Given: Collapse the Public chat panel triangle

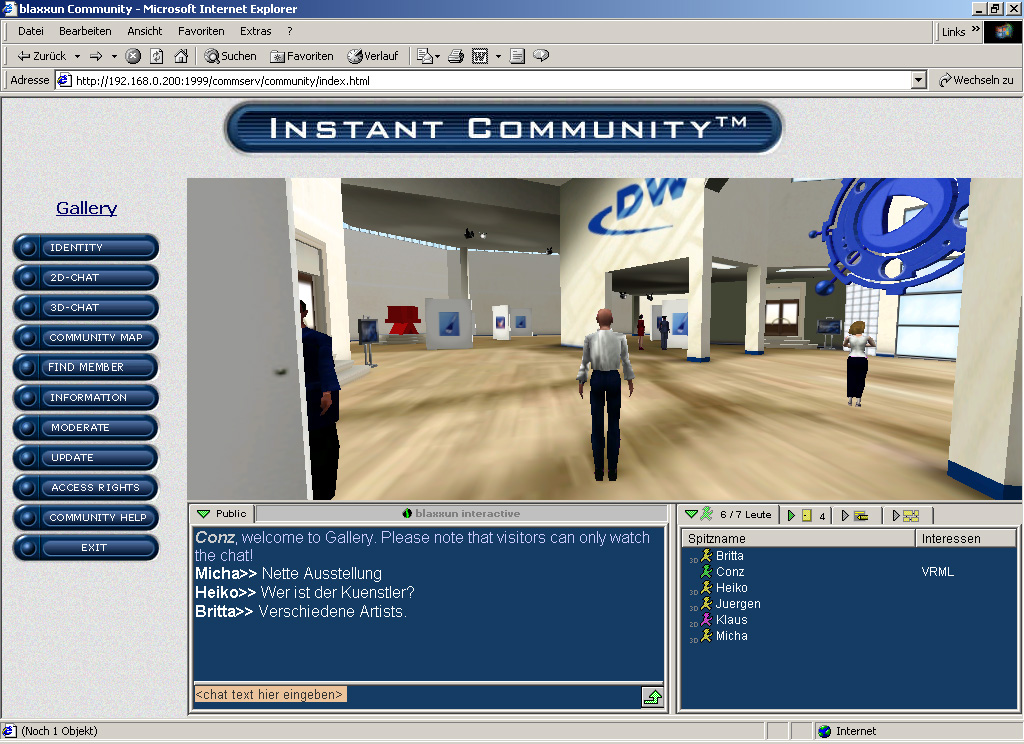Looking at the screenshot, I should [x=203, y=514].
